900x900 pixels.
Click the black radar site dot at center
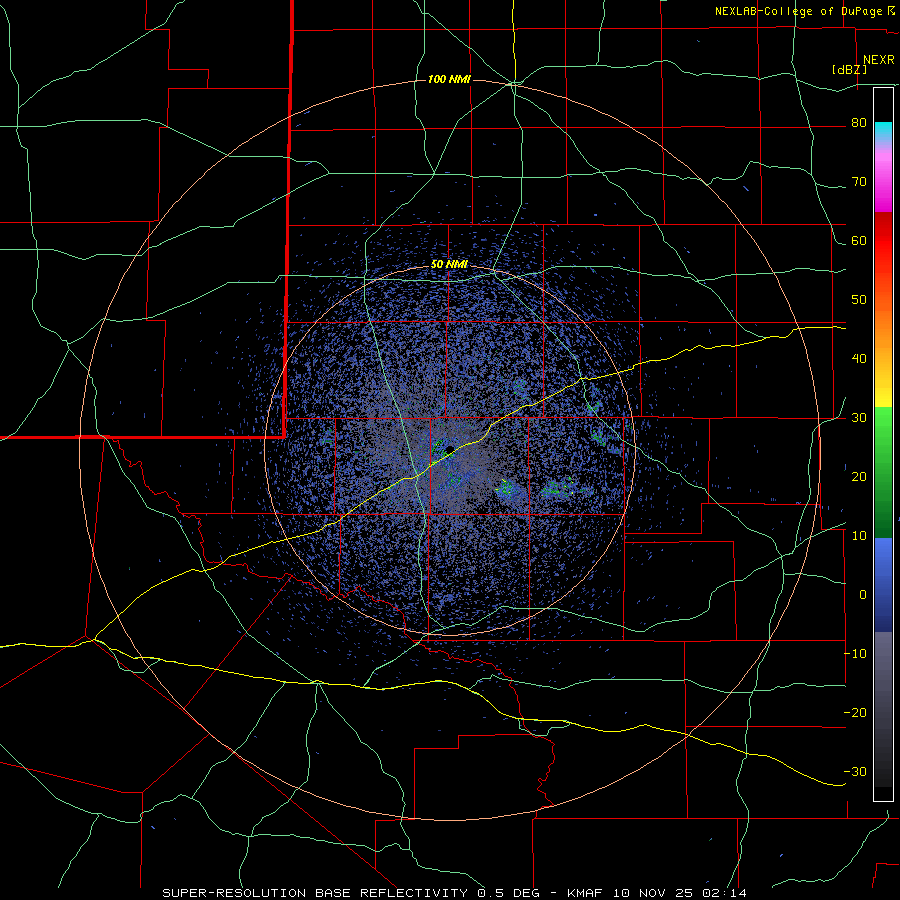[449, 449]
